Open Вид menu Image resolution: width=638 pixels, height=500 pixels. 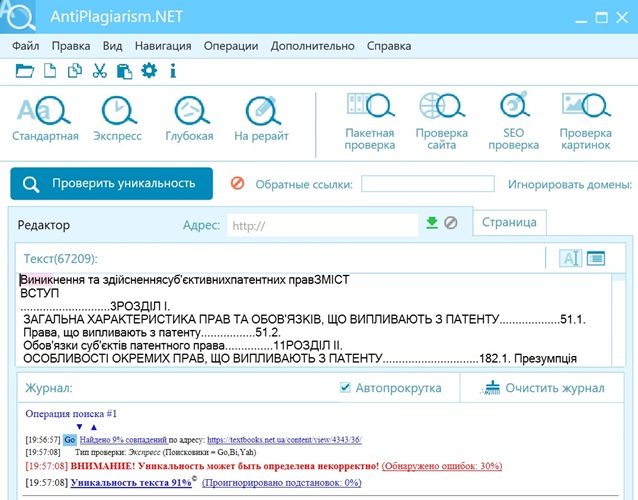tap(113, 46)
